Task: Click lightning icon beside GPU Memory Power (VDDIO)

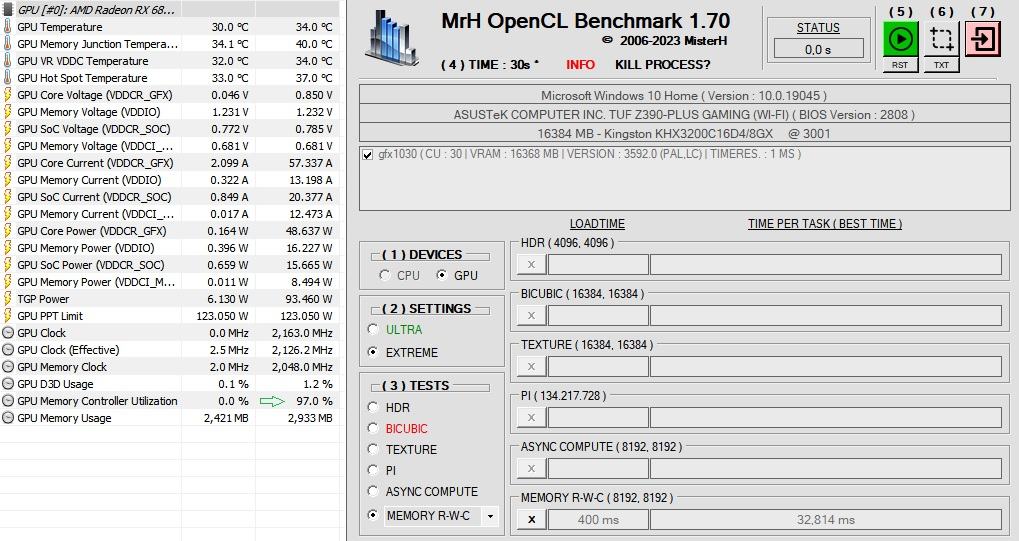Action: pos(8,248)
